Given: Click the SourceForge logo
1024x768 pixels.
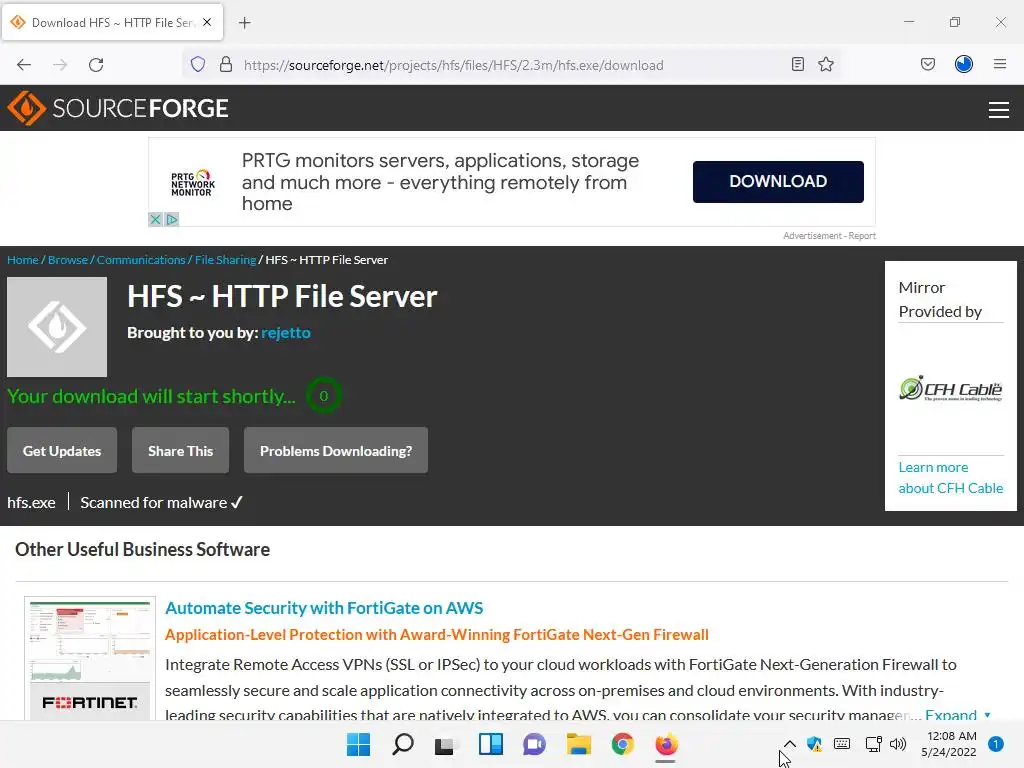Looking at the screenshot, I should pyautogui.click(x=118, y=108).
